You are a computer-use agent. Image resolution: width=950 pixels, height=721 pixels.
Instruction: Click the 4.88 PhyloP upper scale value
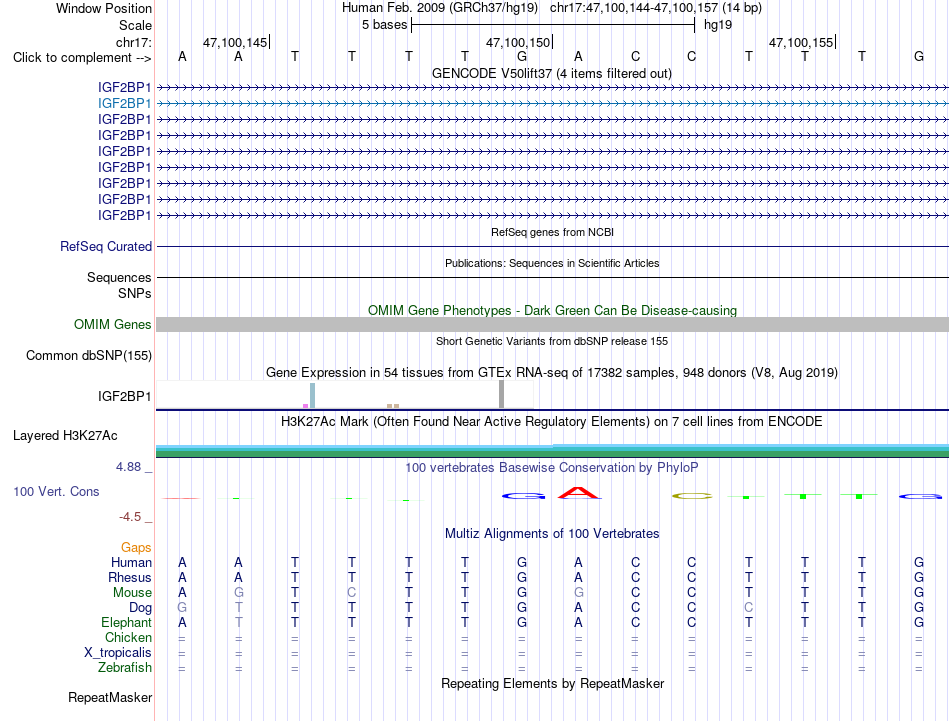click(x=128, y=467)
